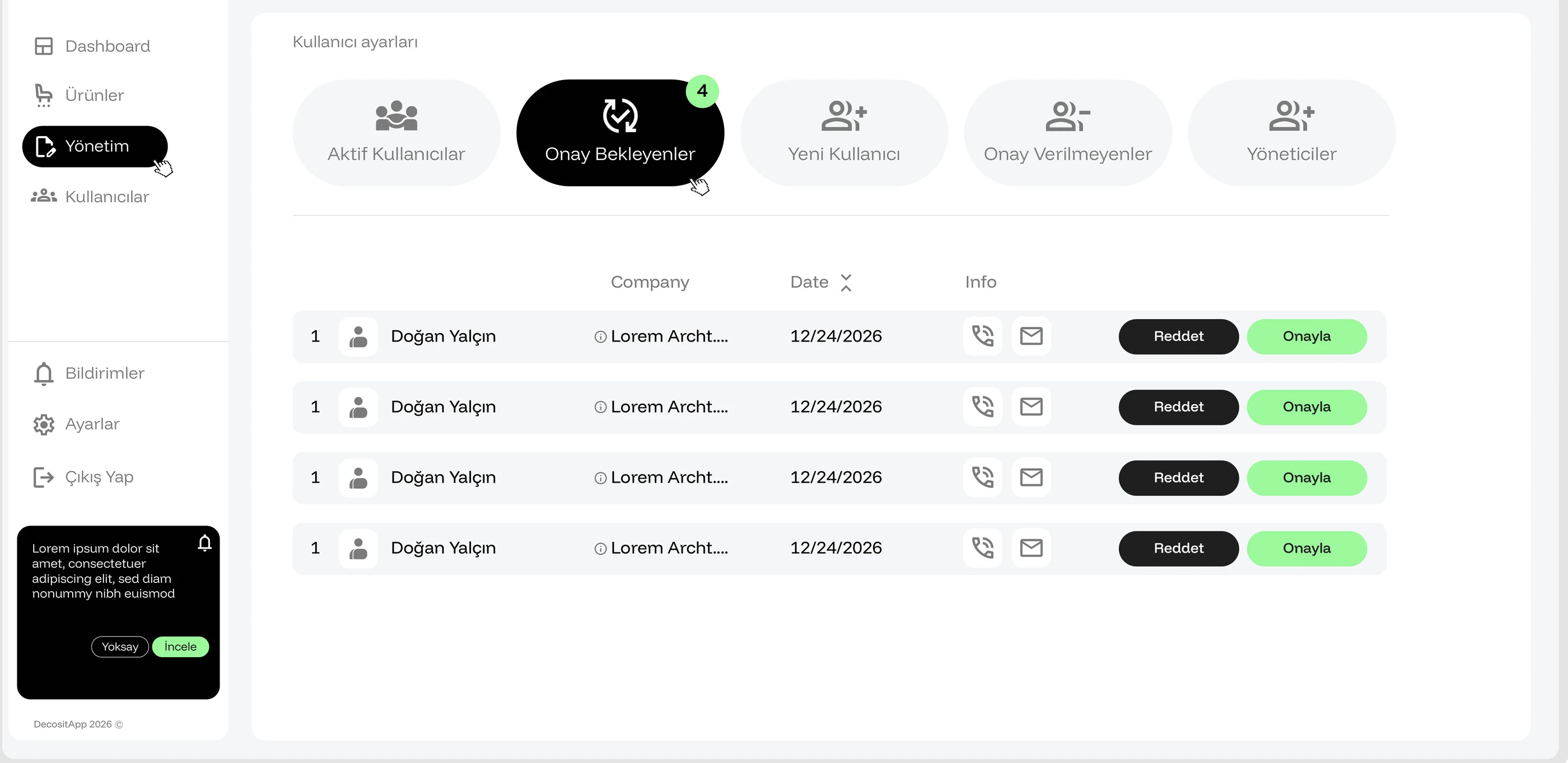Dismiss notification card with Yoksay
The width and height of the screenshot is (1568, 763).
[120, 647]
